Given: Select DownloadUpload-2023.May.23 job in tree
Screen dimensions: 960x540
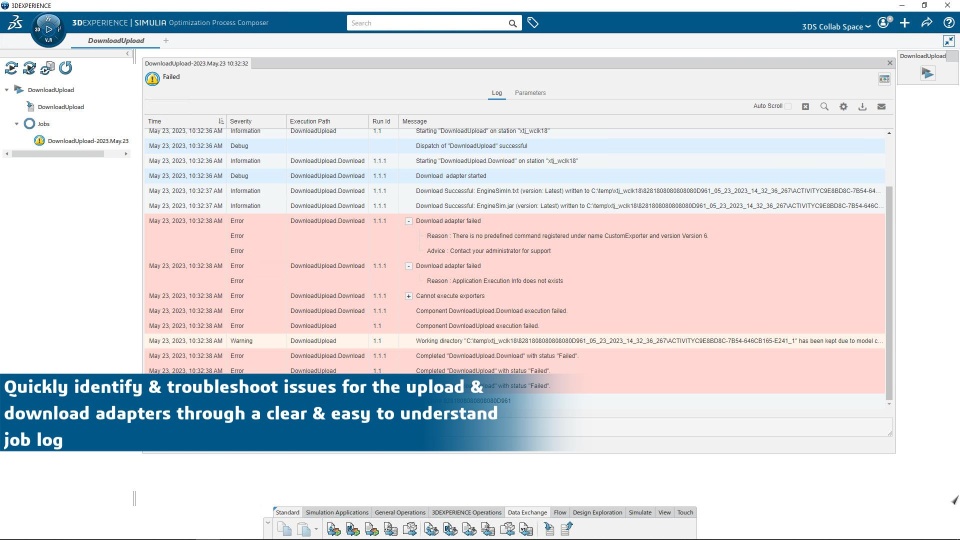Looking at the screenshot, I should click(88, 141).
